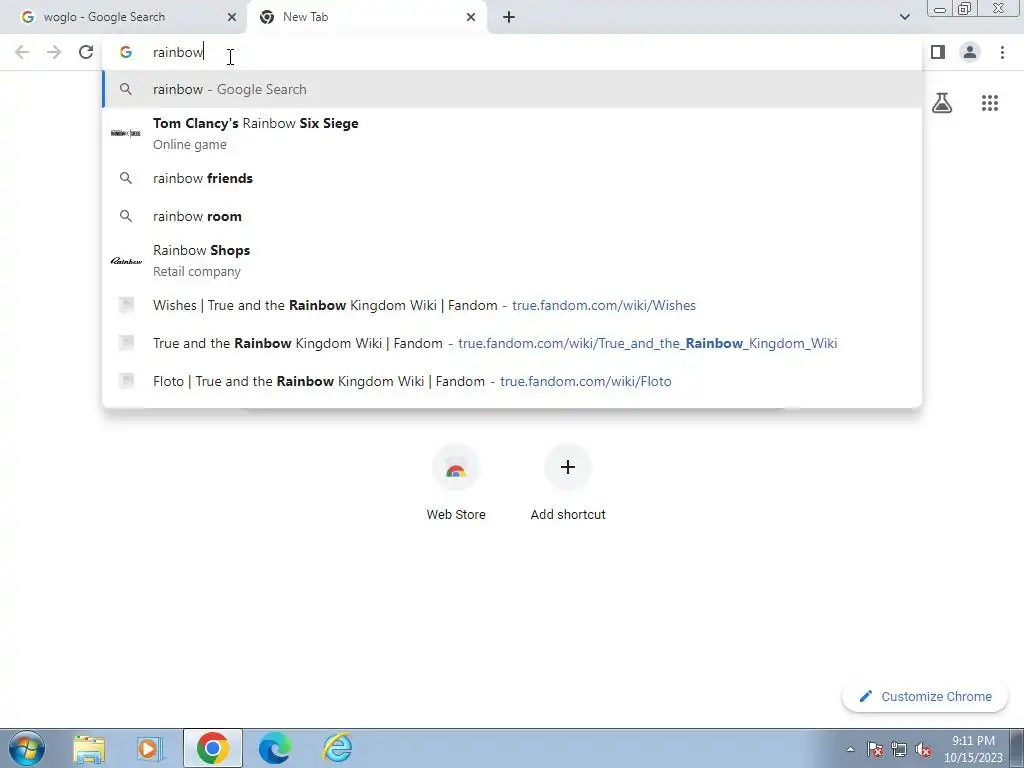Open the Chrome Labs flask icon
Screen dimensions: 1024x768
942,103
